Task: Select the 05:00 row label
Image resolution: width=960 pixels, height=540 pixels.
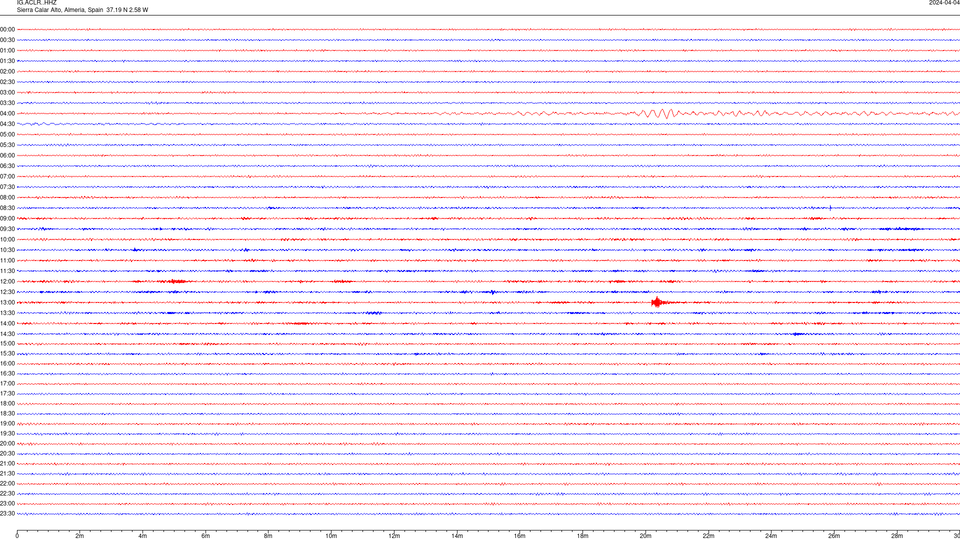Action: point(7,135)
